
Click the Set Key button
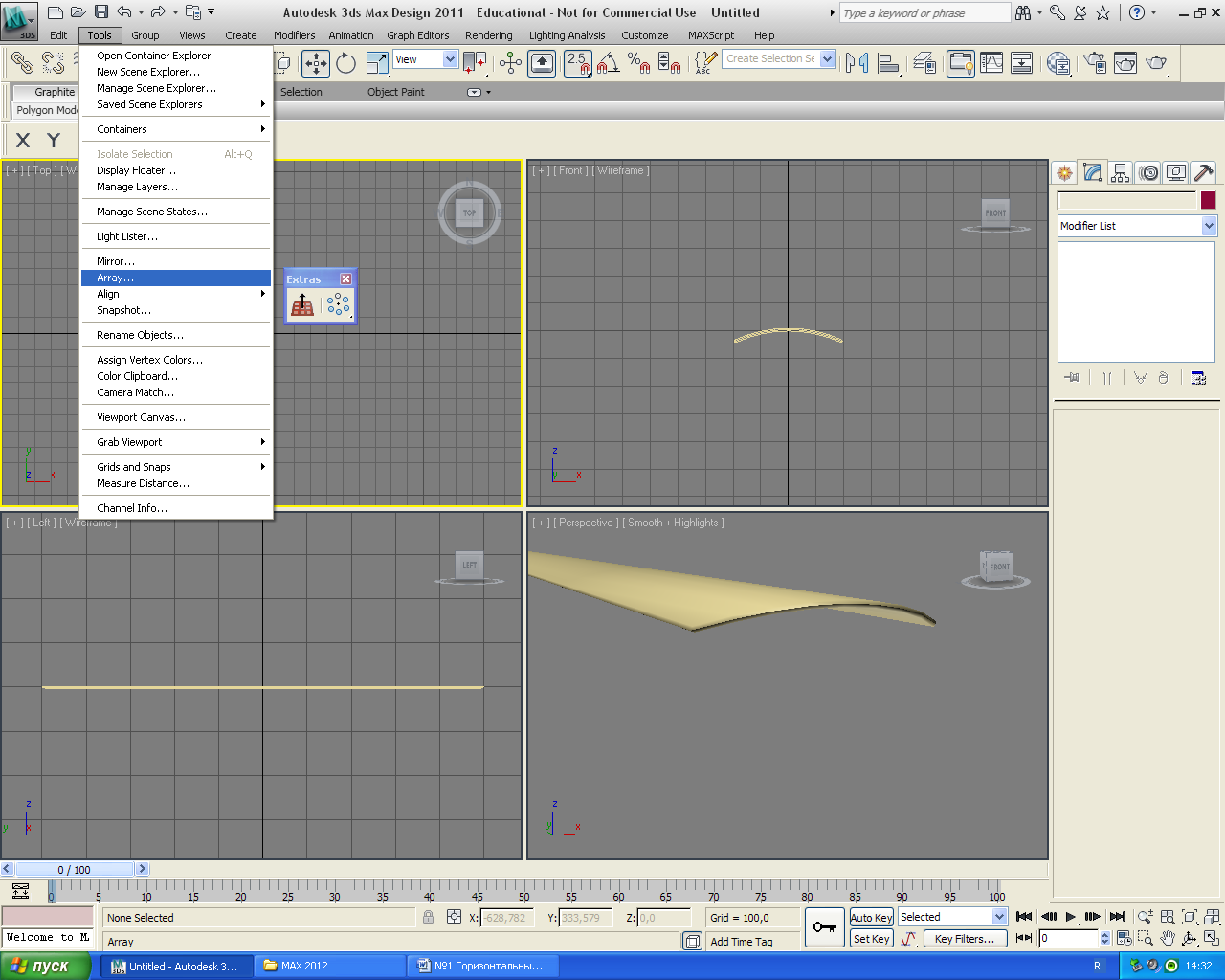[x=871, y=939]
